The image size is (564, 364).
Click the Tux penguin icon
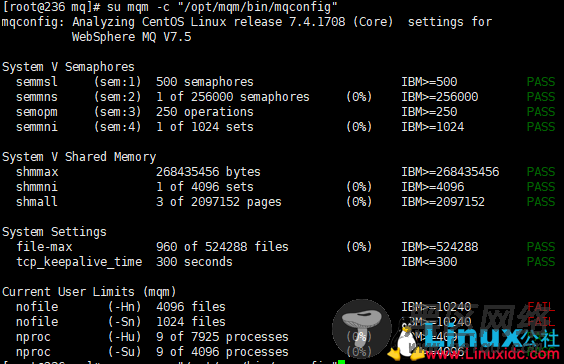pyautogui.click(x=406, y=340)
